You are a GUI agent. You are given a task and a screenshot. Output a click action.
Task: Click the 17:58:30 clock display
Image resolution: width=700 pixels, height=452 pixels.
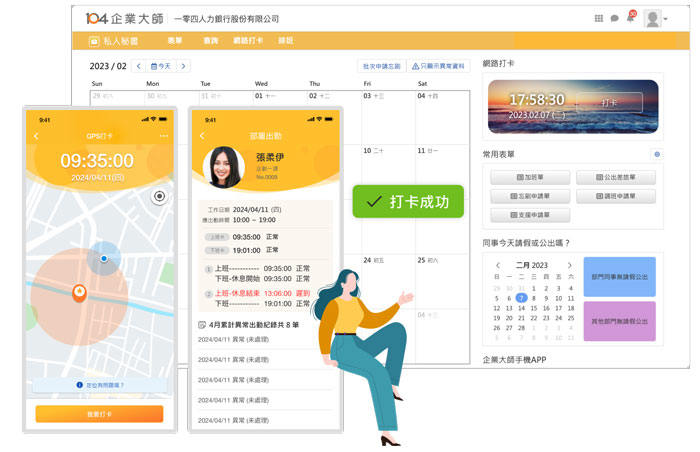[x=537, y=100]
